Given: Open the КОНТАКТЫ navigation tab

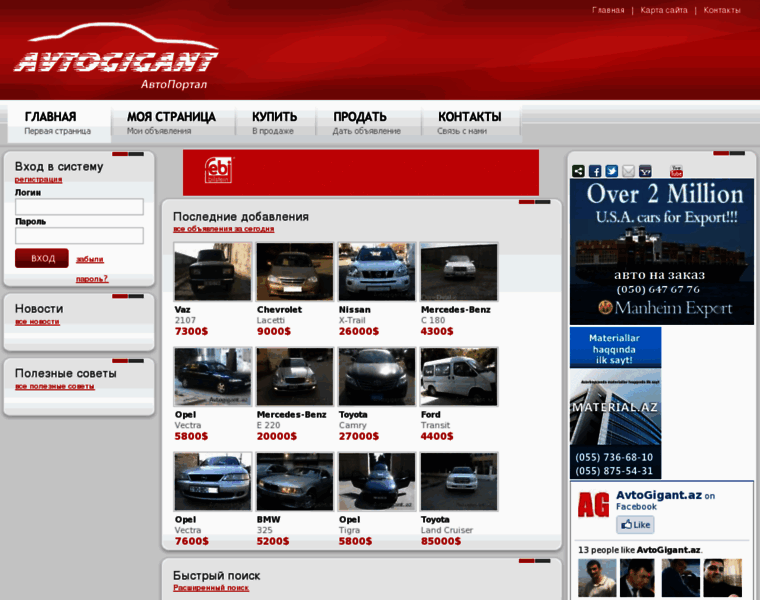Looking at the screenshot, I should (471, 122).
